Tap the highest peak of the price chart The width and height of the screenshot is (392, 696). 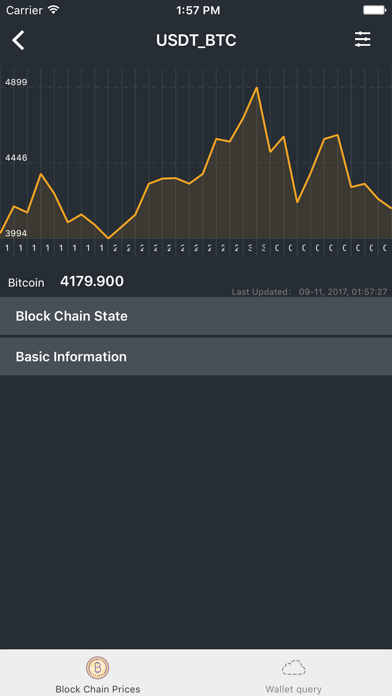(256, 87)
